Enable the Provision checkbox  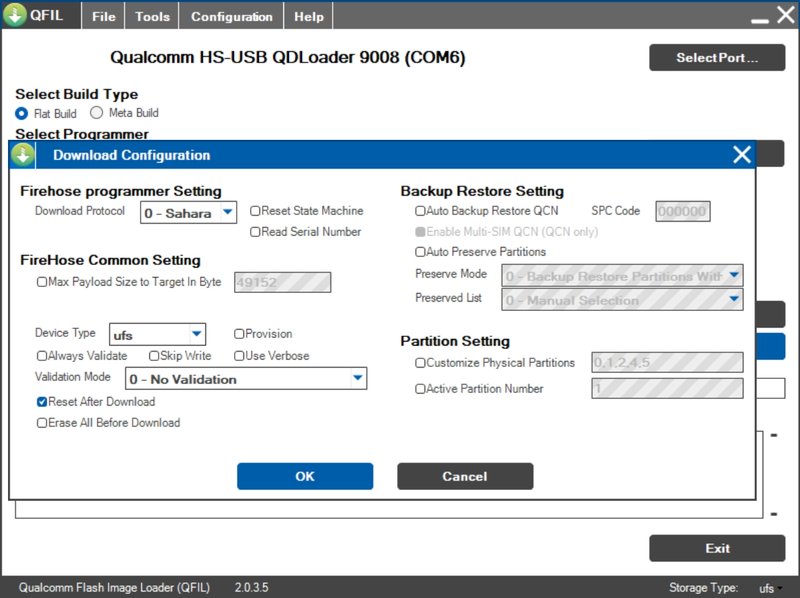pyautogui.click(x=239, y=334)
